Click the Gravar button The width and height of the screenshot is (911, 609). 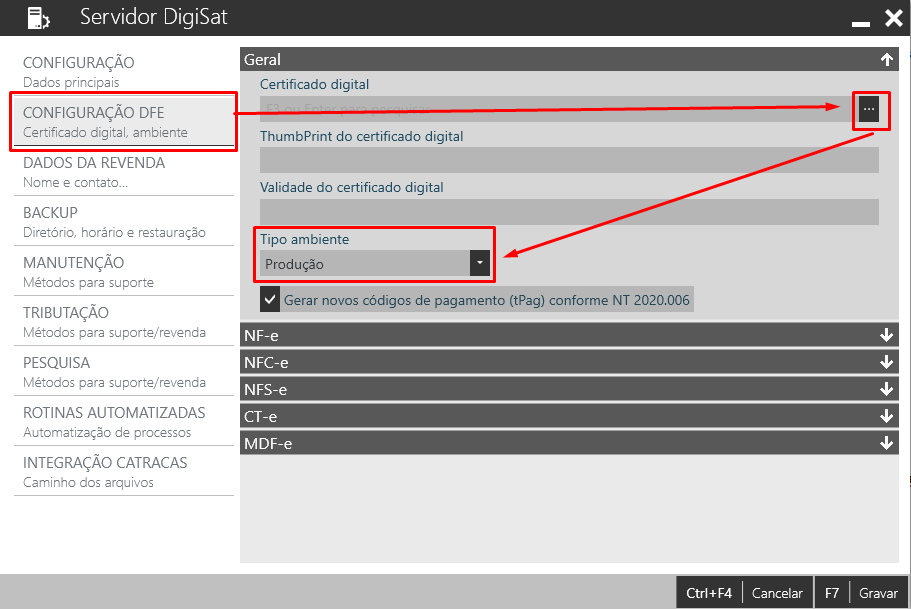862,593
